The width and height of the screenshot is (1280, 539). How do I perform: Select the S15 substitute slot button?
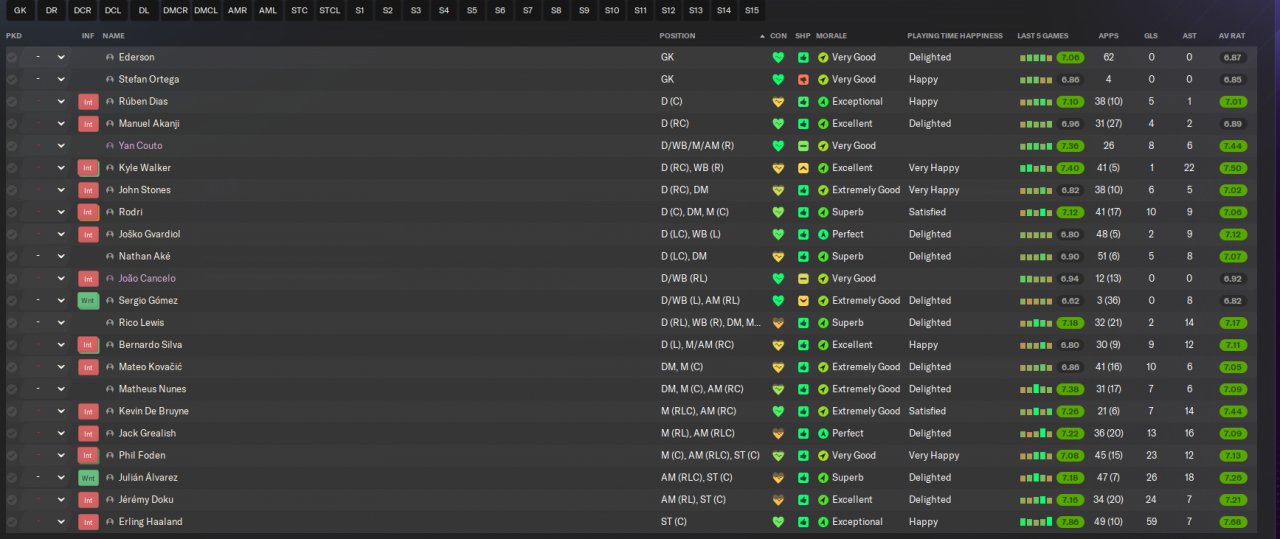point(751,10)
